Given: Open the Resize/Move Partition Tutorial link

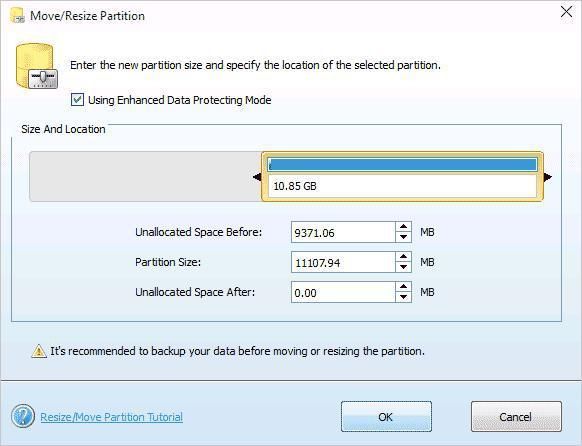Looking at the screenshot, I should (x=111, y=417).
